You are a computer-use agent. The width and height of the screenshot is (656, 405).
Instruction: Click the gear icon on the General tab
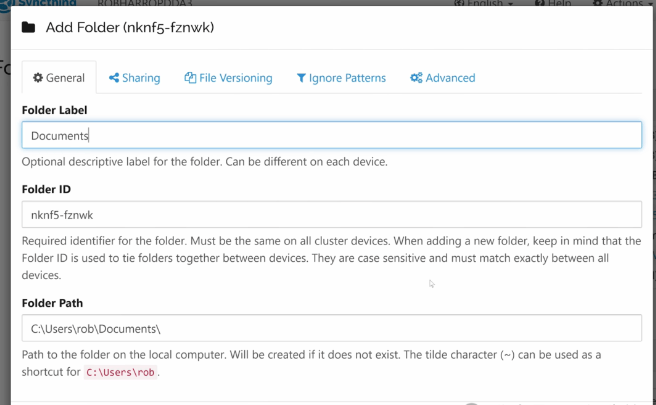[38, 78]
